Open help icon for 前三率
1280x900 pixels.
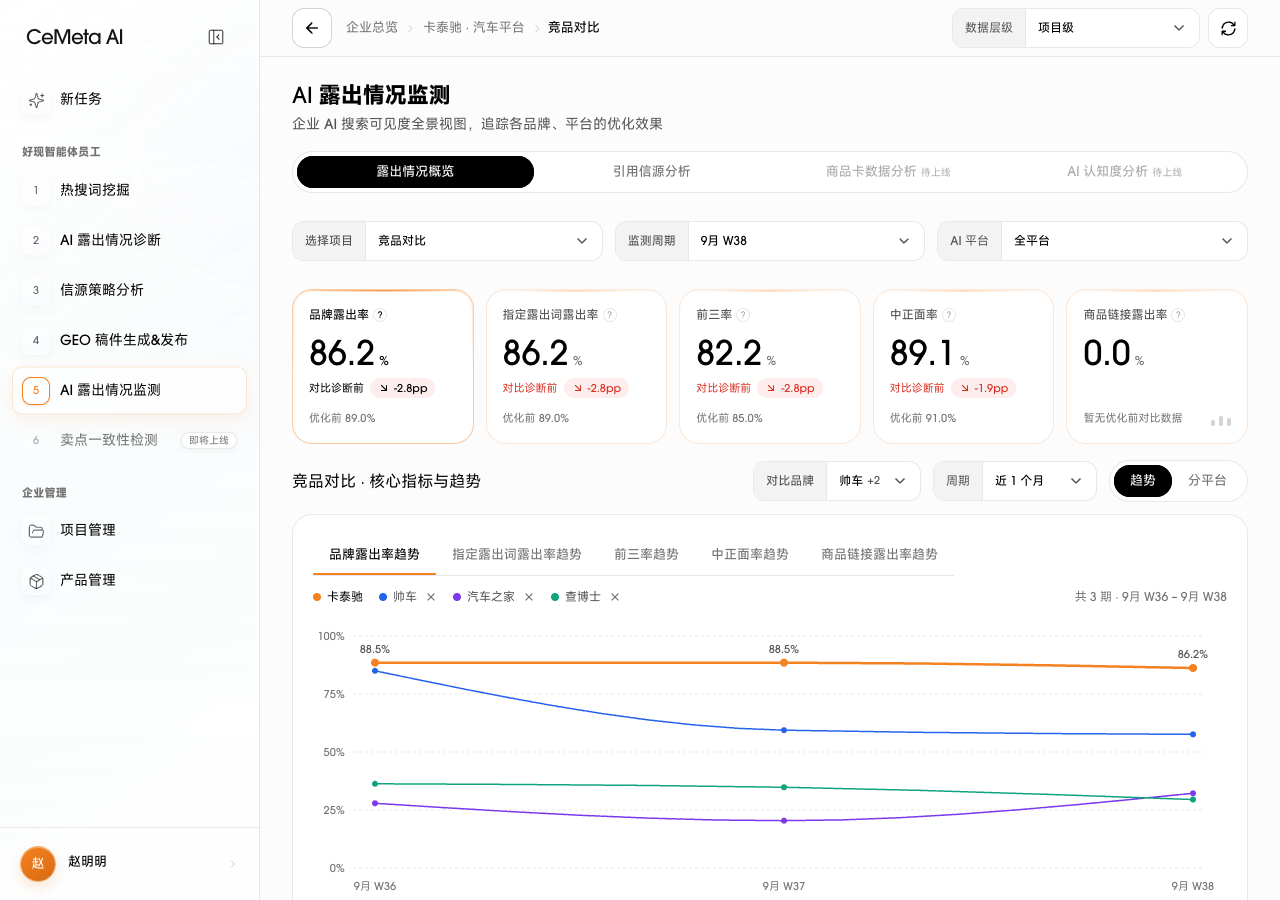pos(742,314)
